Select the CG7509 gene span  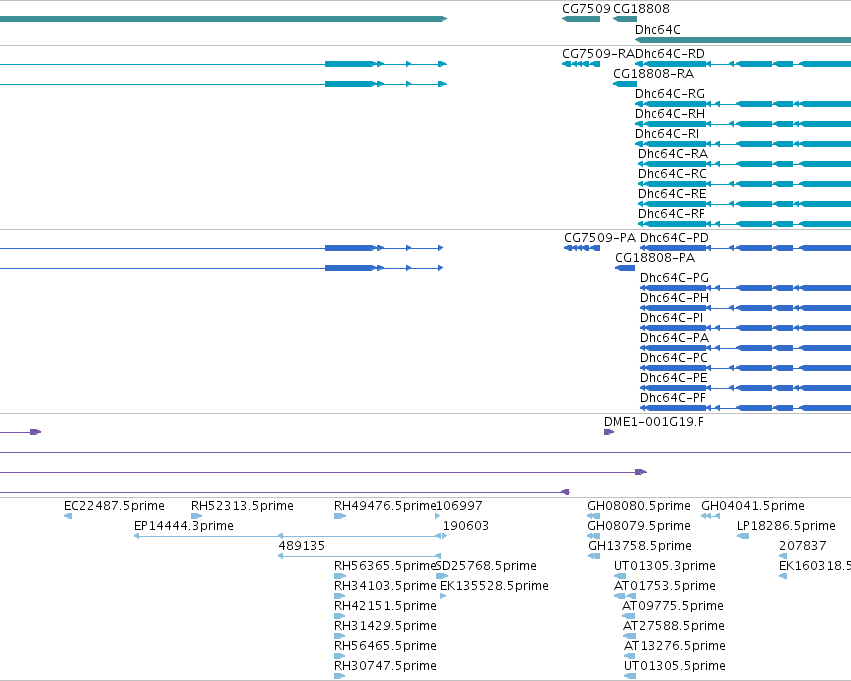coord(581,19)
